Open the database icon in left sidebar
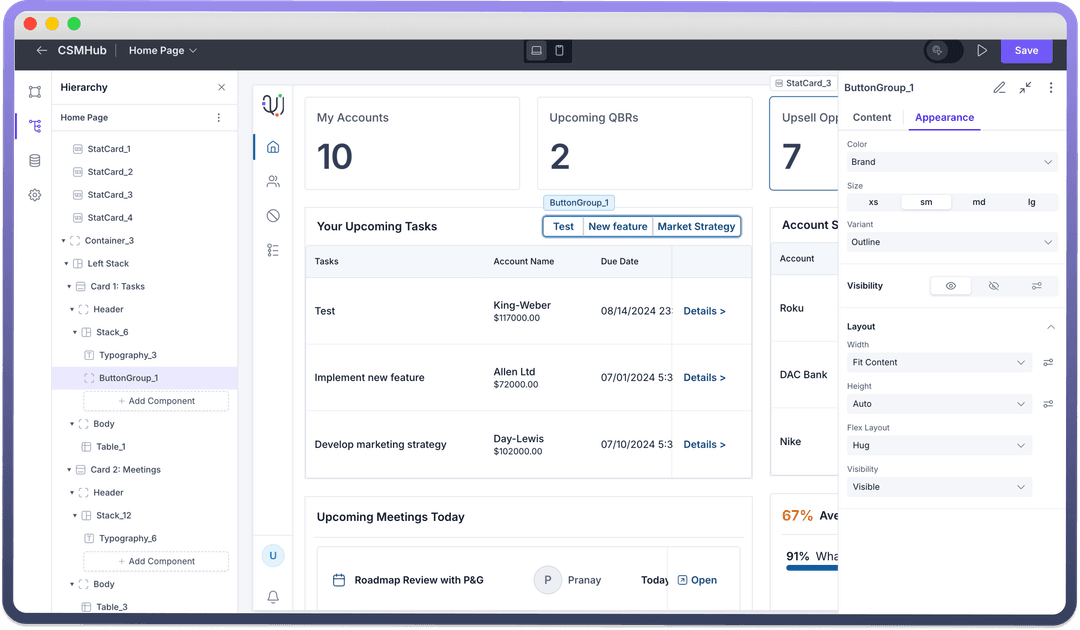1080x630 pixels. click(x=35, y=161)
